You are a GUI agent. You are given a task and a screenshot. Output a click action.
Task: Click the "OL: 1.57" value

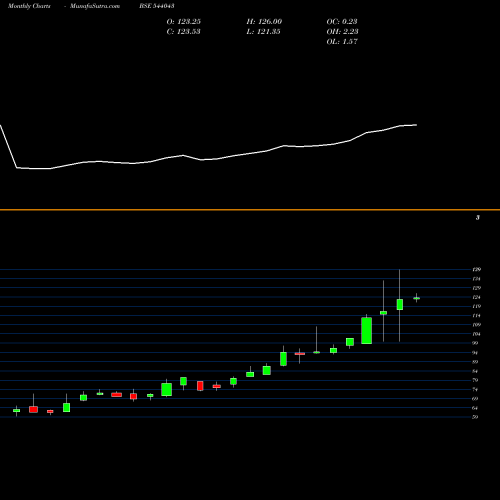pyautogui.click(x=342, y=42)
